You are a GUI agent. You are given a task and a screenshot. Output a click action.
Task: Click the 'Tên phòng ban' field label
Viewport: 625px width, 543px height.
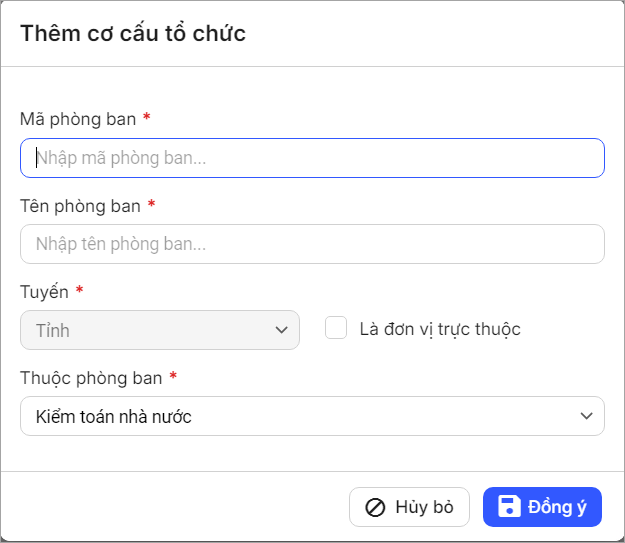tap(80, 205)
